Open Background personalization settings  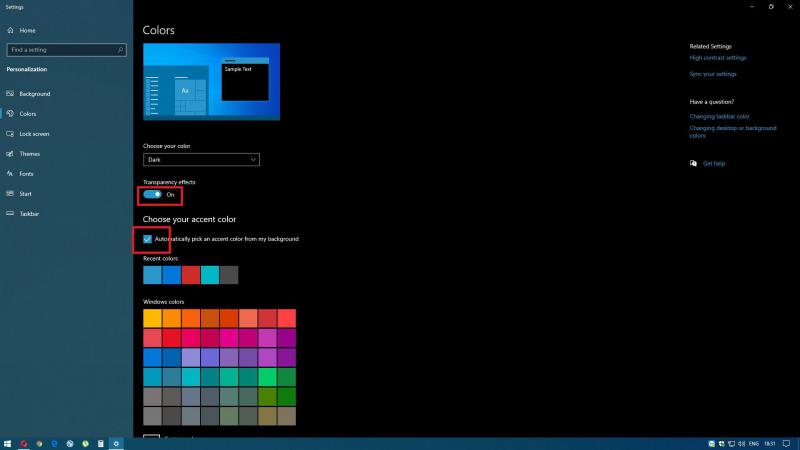tap(34, 94)
